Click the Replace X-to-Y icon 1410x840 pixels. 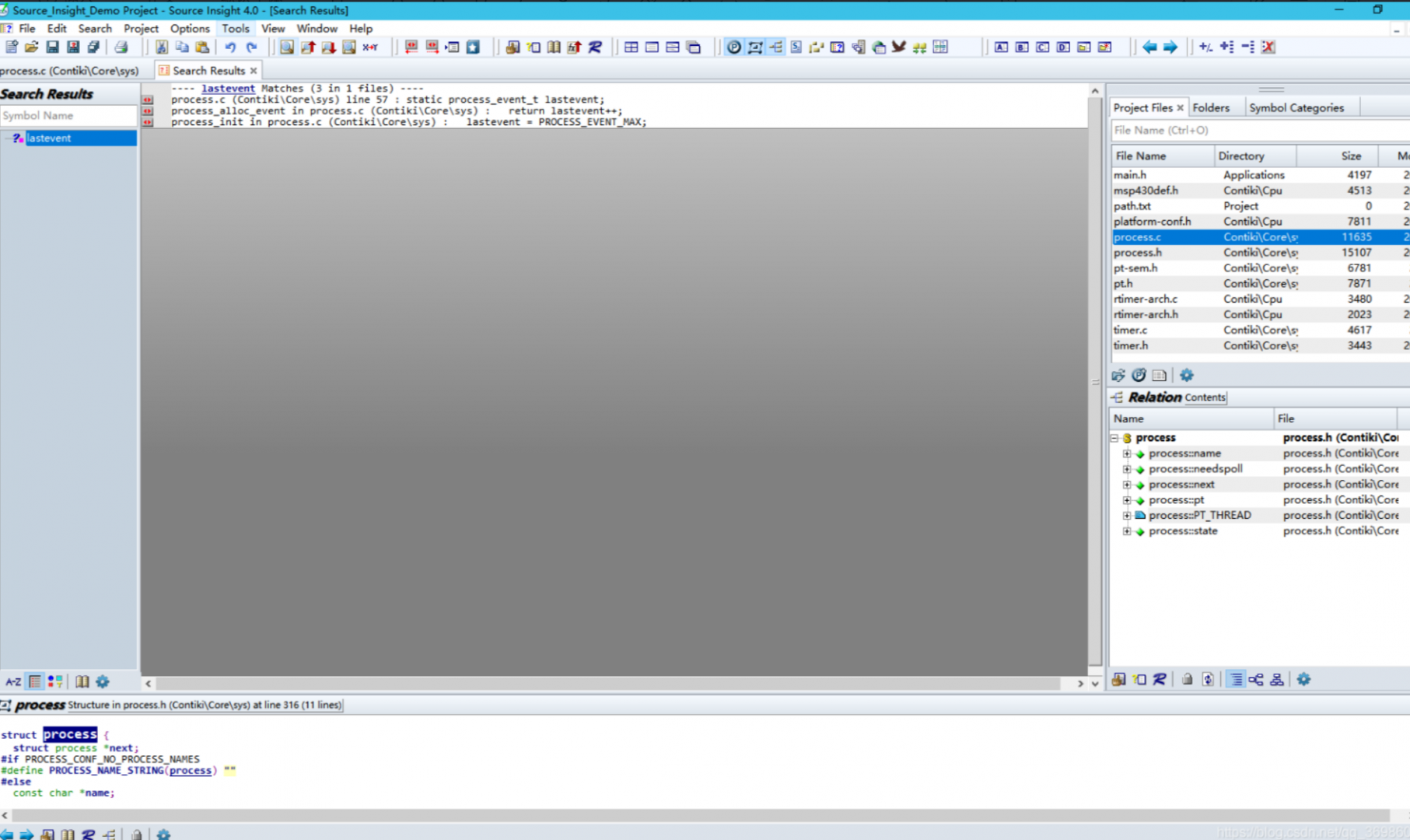point(370,47)
